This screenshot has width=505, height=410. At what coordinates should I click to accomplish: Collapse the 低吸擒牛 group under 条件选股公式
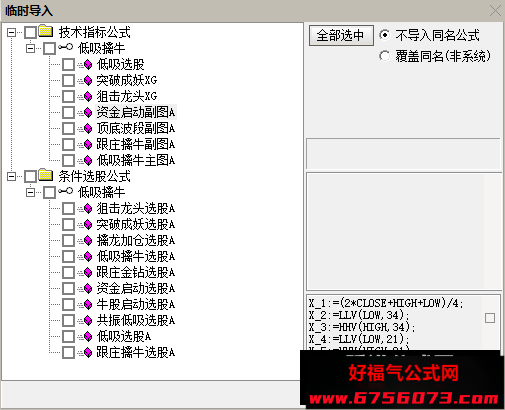pos(30,192)
